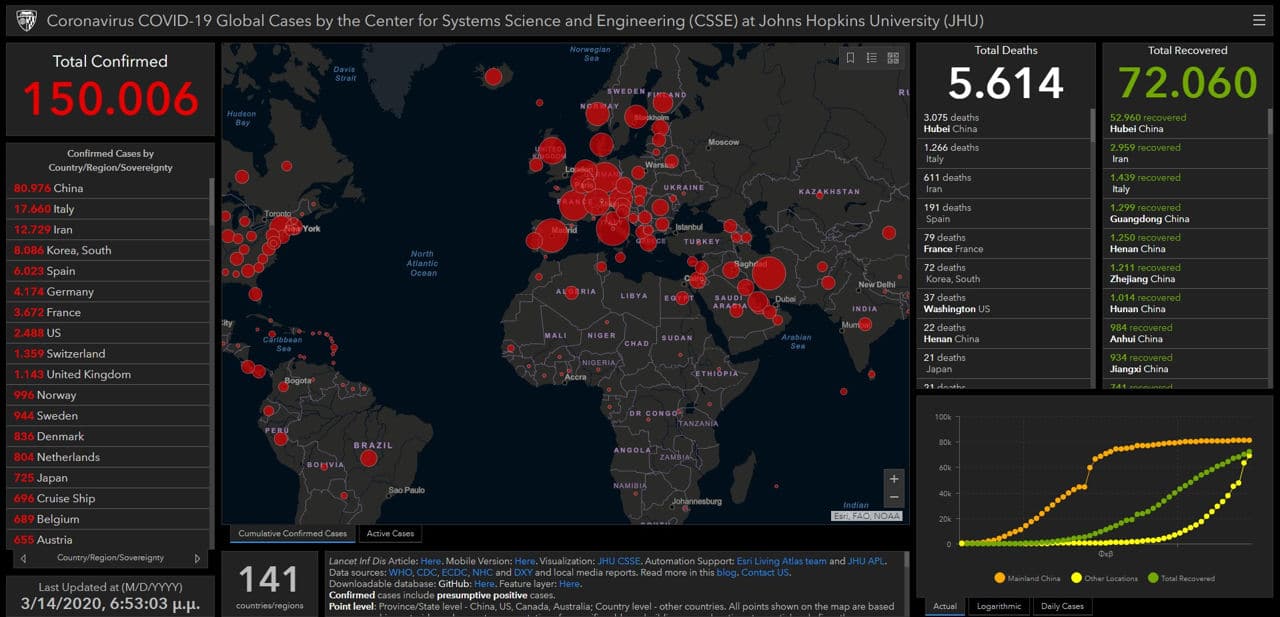The height and width of the screenshot is (617, 1280).
Task: Click the red circle near Iceland
Action: [493, 76]
